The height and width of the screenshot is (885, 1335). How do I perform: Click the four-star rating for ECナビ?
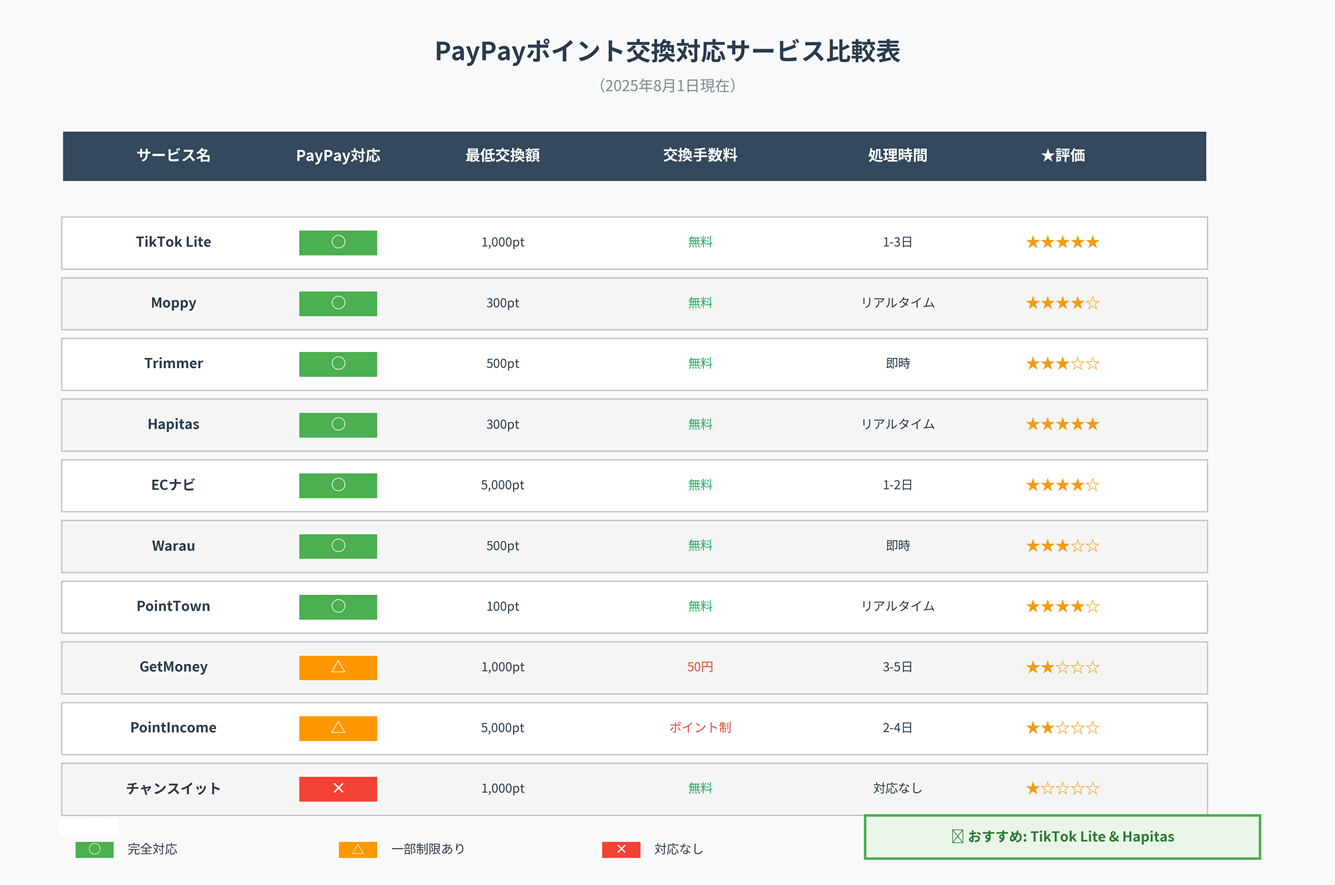(1062, 485)
